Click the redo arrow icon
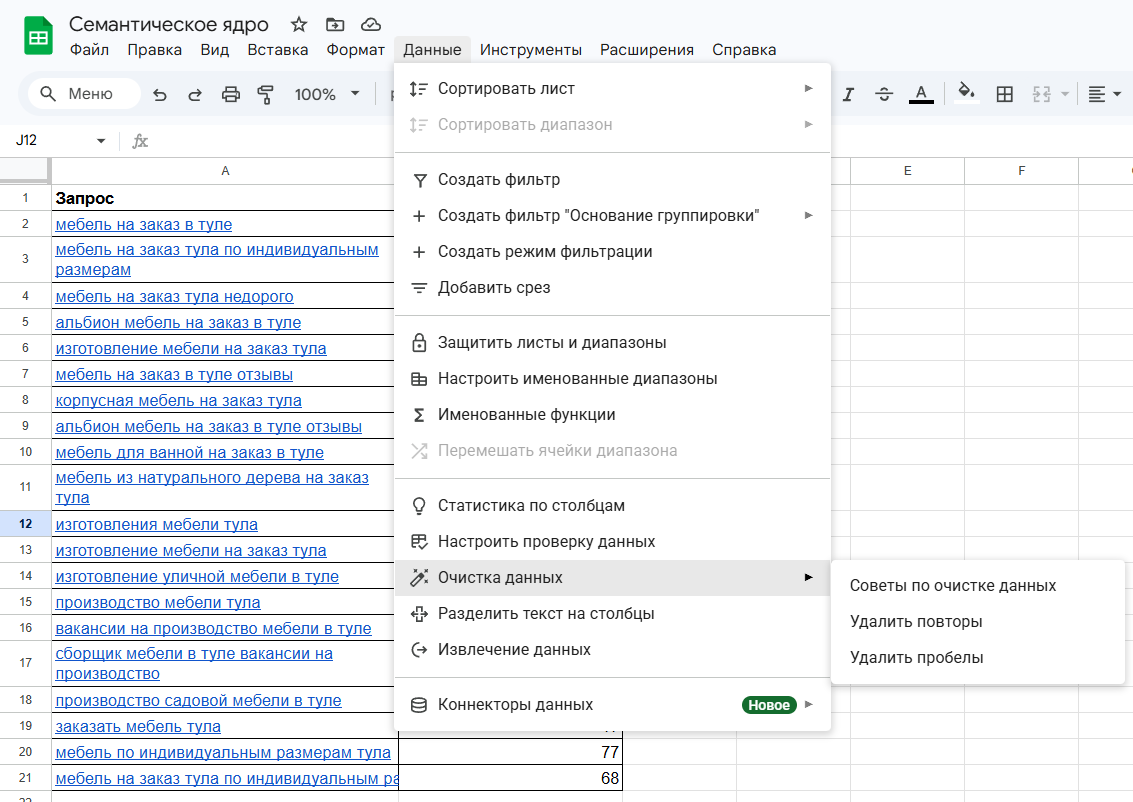 click(195, 95)
